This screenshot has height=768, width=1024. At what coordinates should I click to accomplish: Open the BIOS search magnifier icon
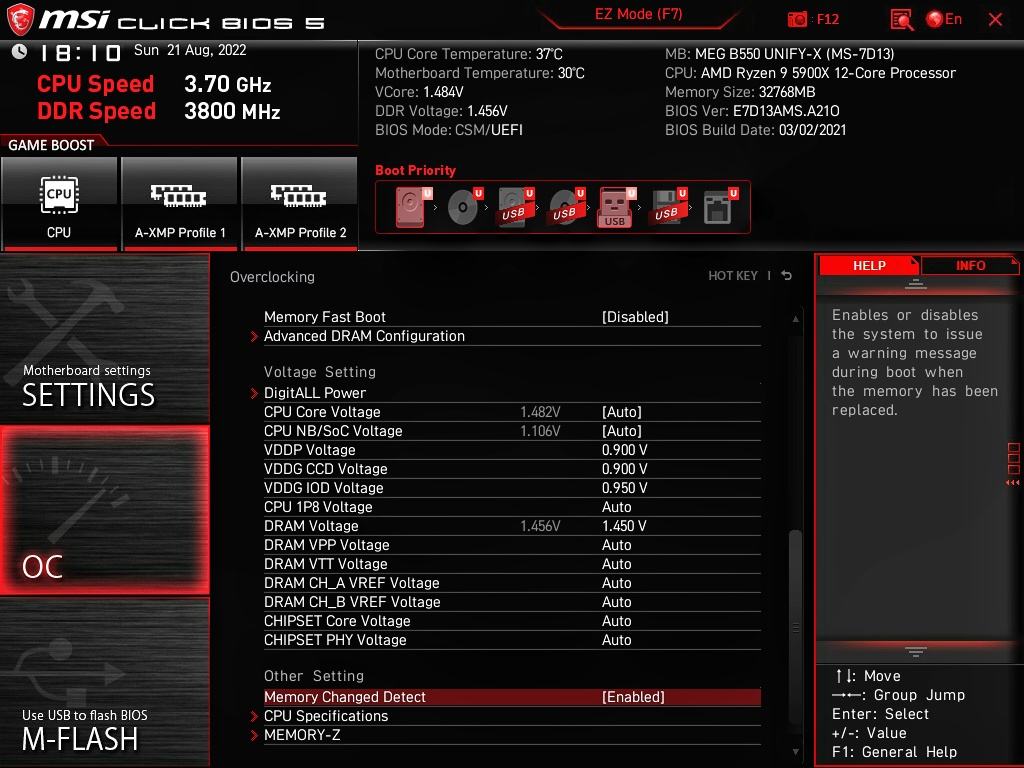[x=902, y=20]
